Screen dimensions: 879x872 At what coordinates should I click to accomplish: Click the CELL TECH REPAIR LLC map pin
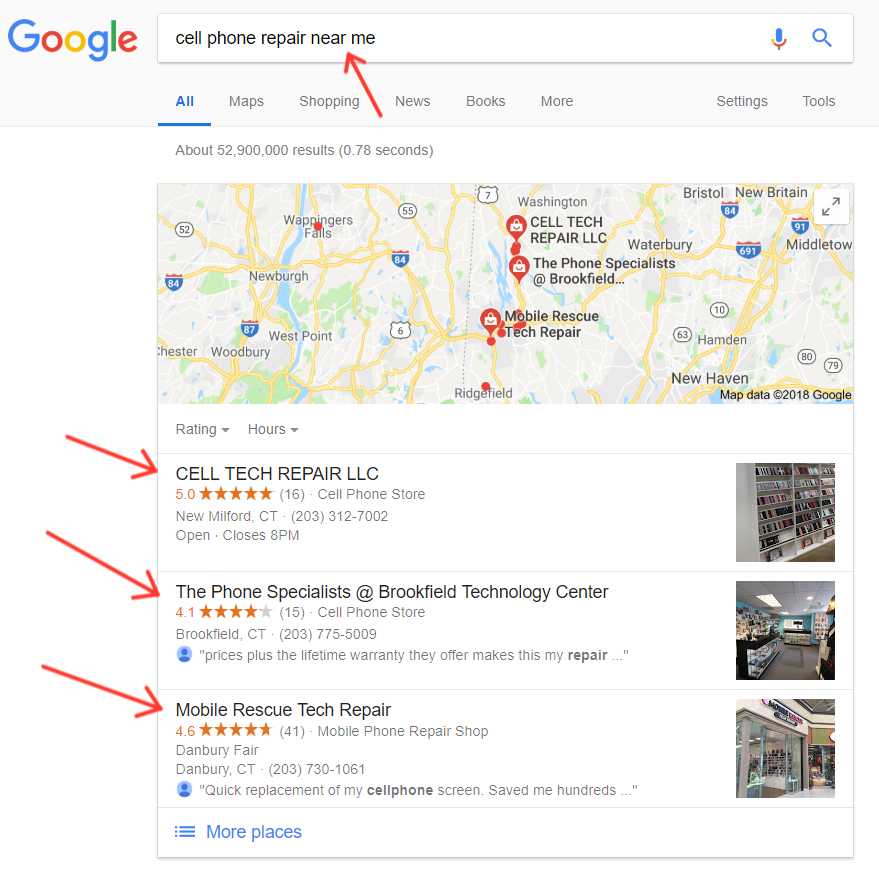coord(516,228)
